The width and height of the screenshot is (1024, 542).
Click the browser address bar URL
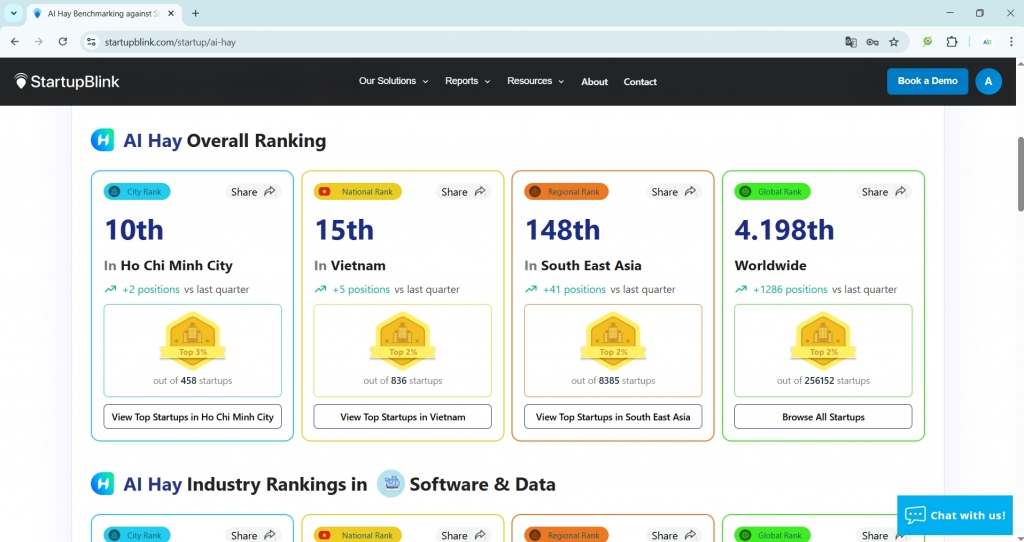[170, 42]
